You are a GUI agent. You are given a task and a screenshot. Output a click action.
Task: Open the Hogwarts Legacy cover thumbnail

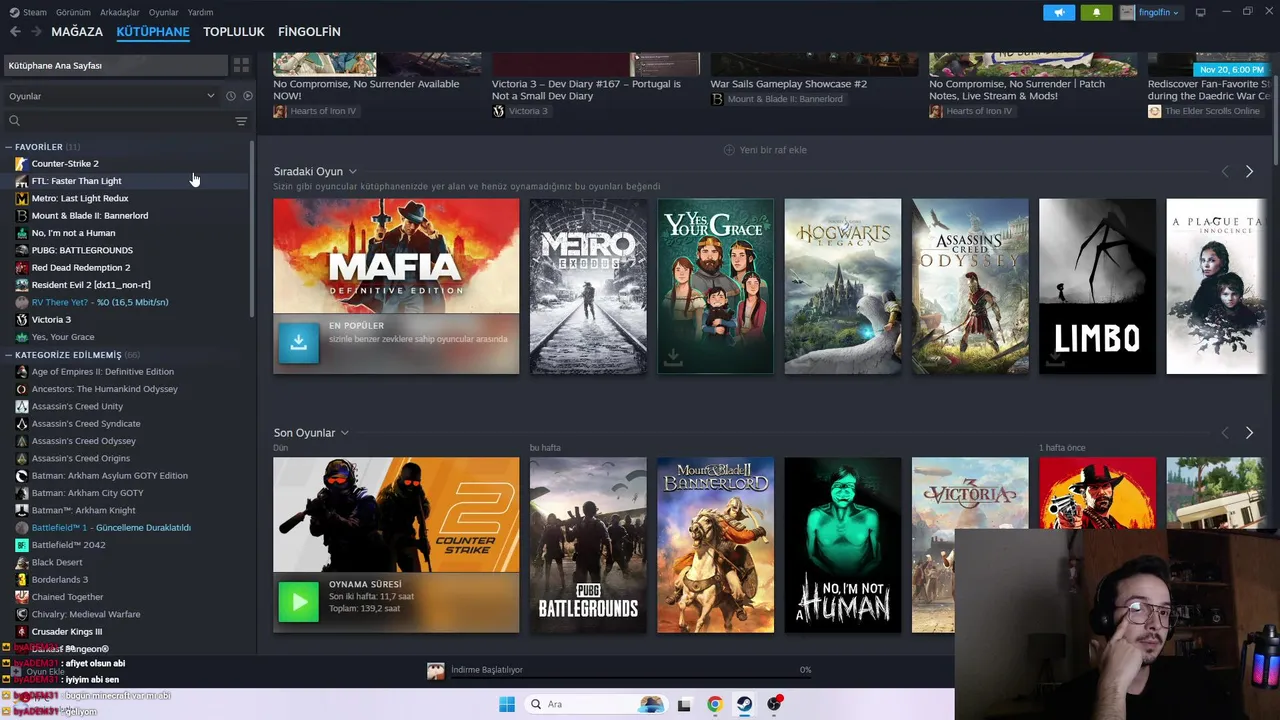tap(842, 286)
